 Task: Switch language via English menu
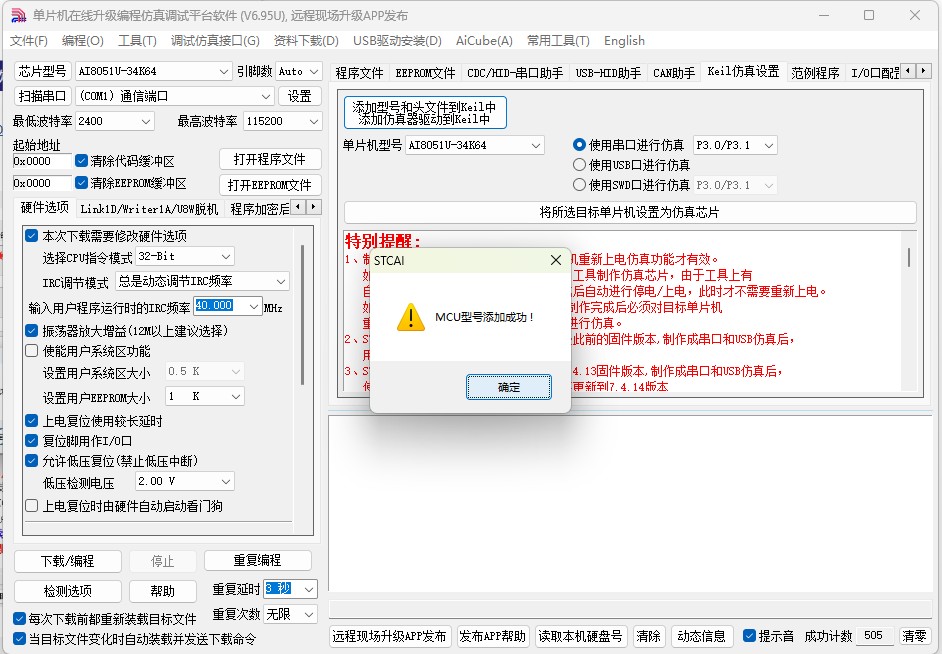pos(624,41)
